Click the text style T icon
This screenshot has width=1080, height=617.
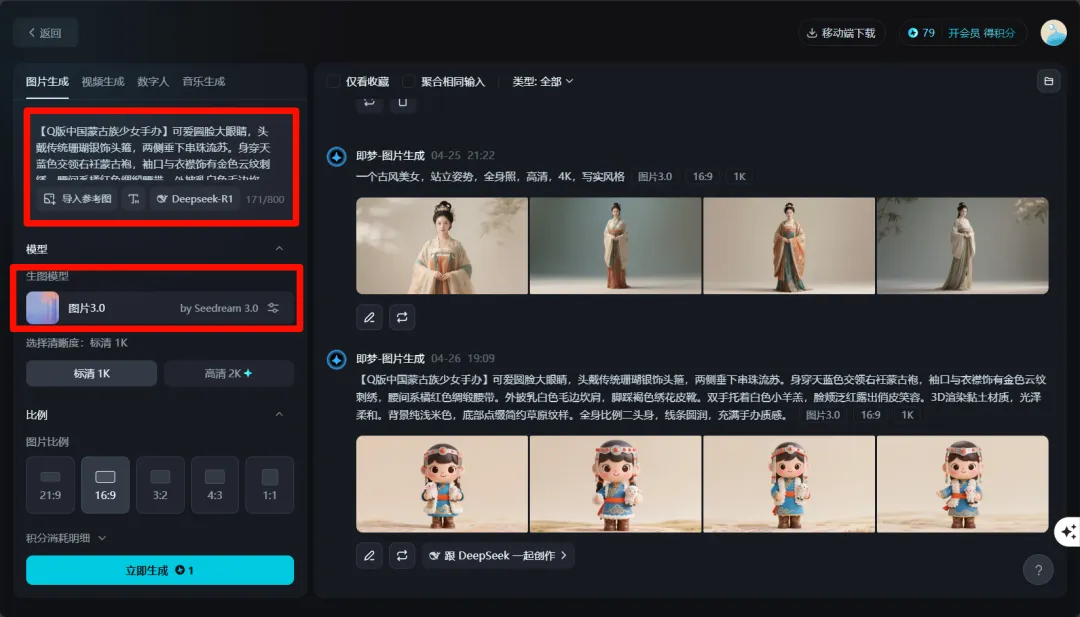tap(134, 198)
